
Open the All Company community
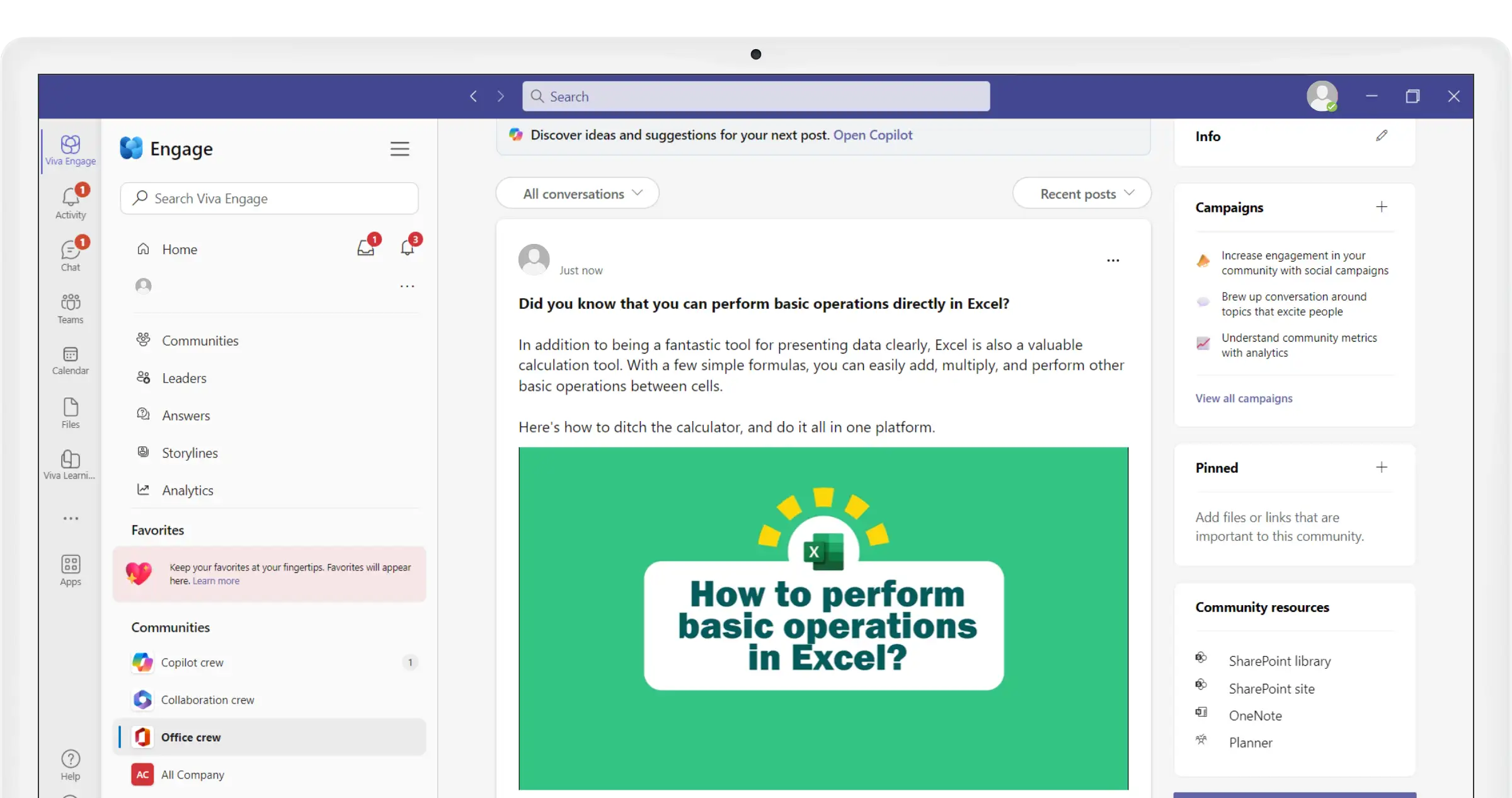click(270, 775)
